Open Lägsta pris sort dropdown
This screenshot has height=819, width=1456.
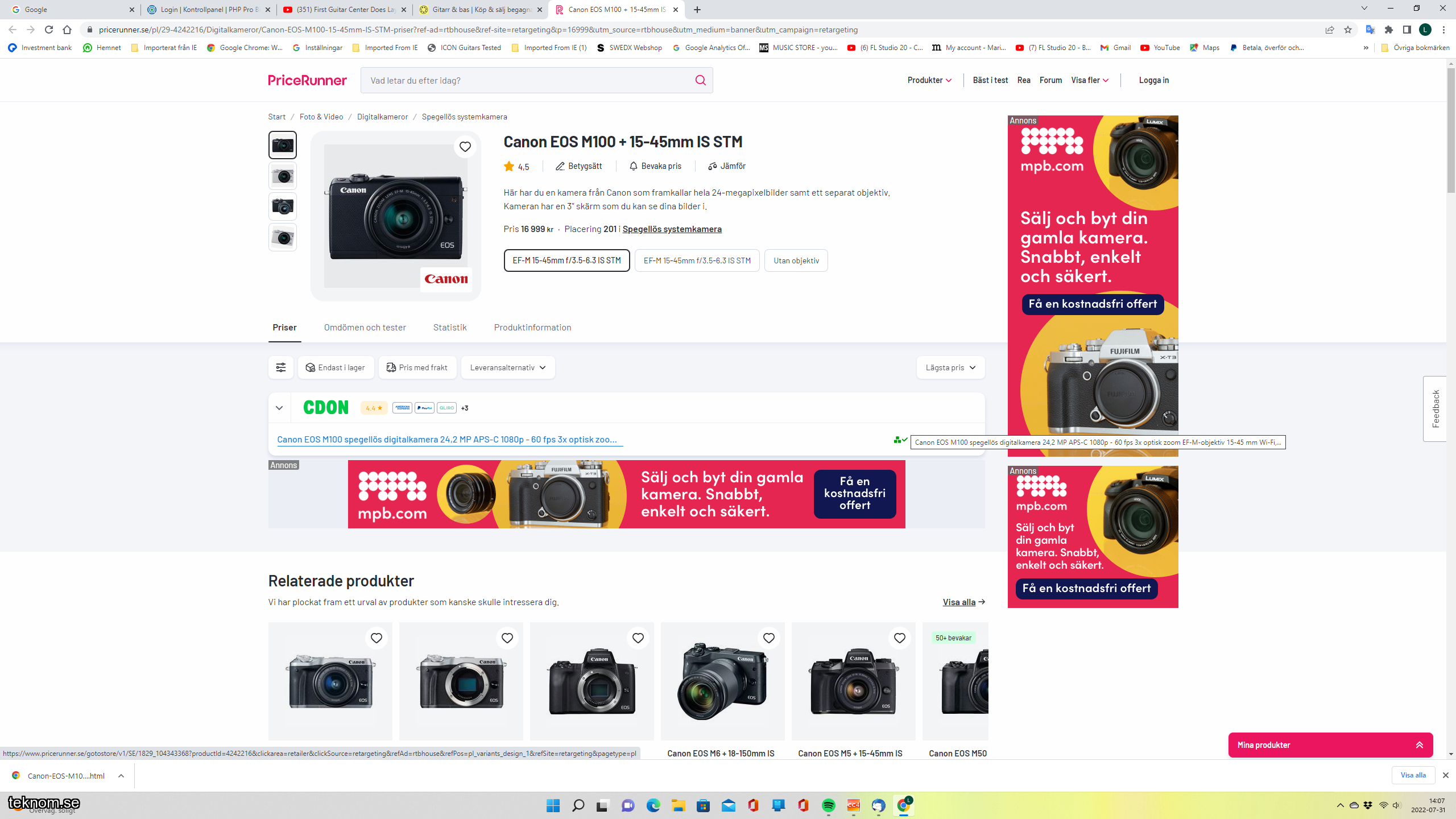coord(950,367)
